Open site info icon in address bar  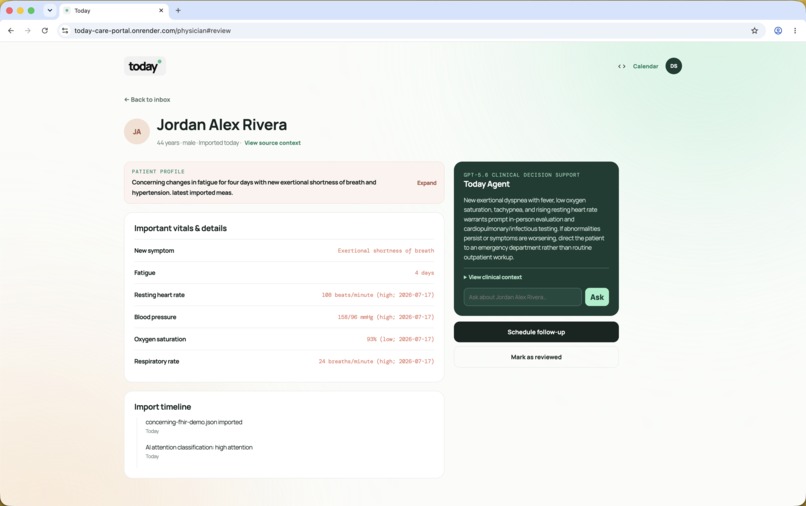[65, 31]
